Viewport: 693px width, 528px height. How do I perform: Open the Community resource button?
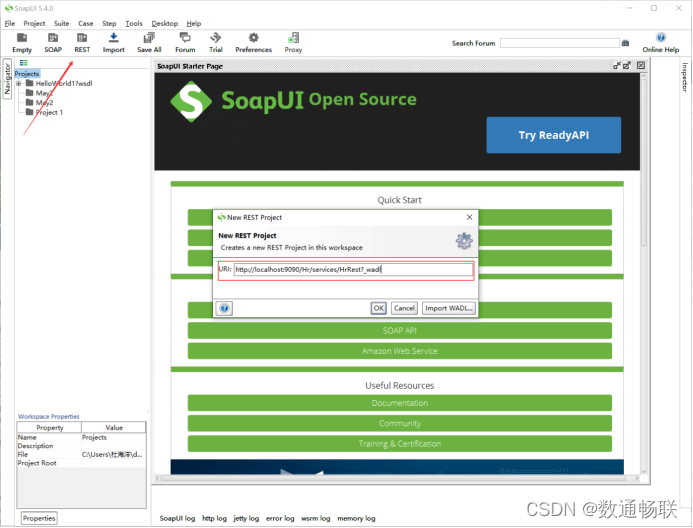click(400, 423)
